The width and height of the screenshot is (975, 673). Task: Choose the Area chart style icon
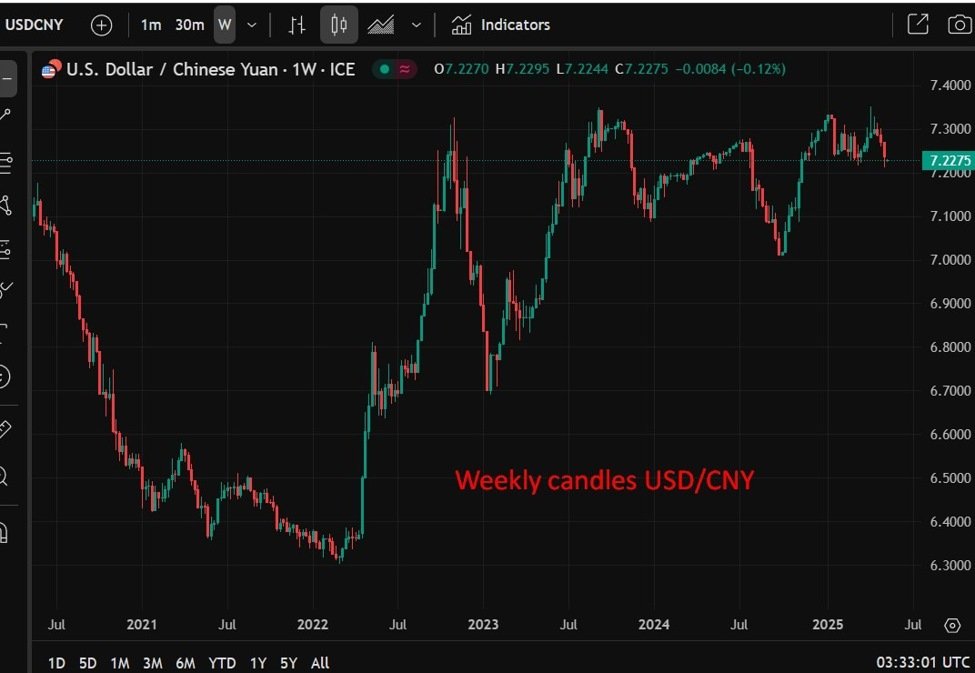pyautogui.click(x=381, y=25)
